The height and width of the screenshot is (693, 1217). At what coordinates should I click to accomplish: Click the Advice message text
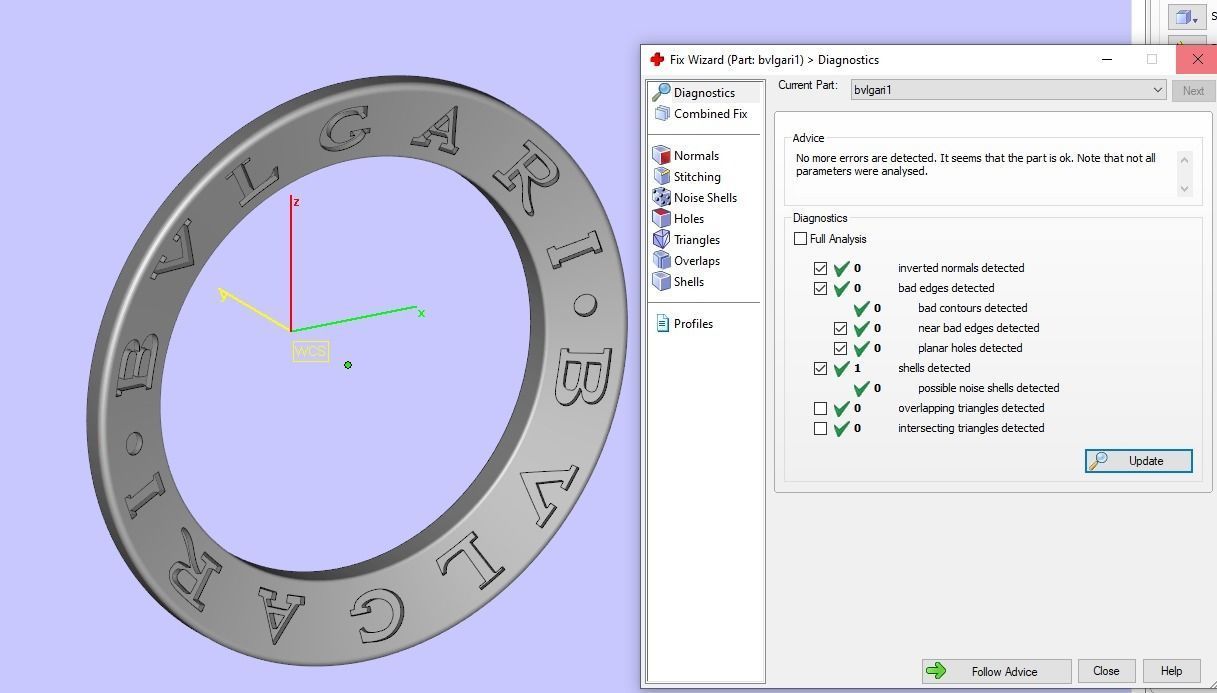pos(975,165)
